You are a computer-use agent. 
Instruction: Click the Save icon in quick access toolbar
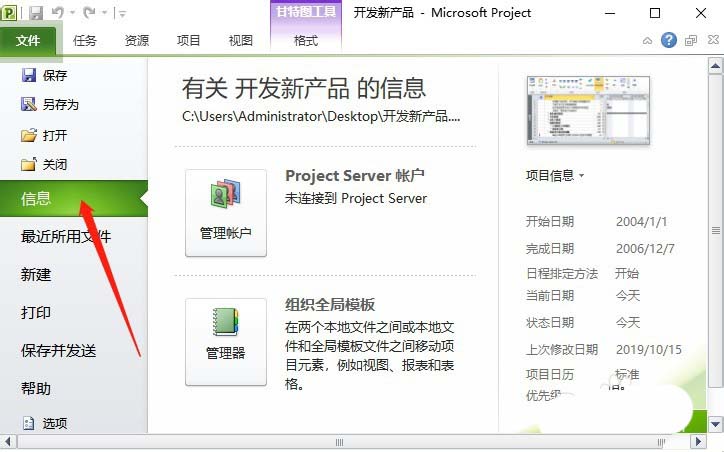pos(36,13)
